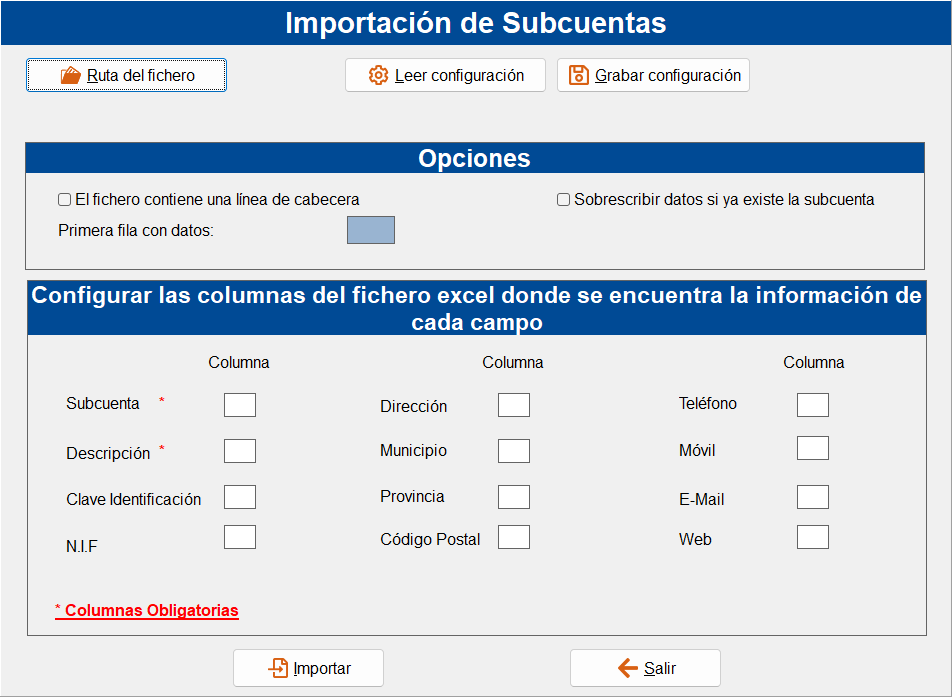This screenshot has width=952, height=697.
Task: Check 'Sobrescribir datos si ya existe la subcuenta'
Action: pyautogui.click(x=563, y=200)
